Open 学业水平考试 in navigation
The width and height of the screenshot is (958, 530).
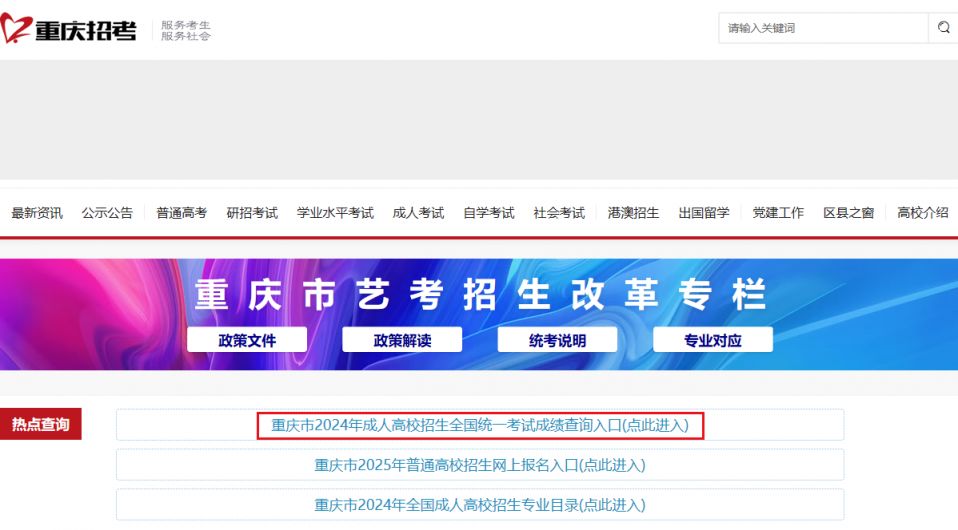pyautogui.click(x=335, y=213)
